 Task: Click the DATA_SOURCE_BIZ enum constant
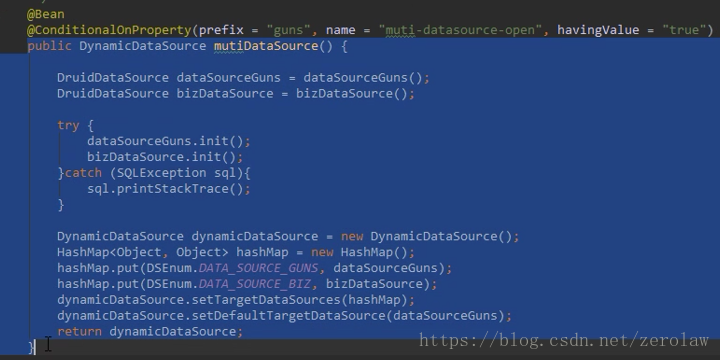point(254,284)
